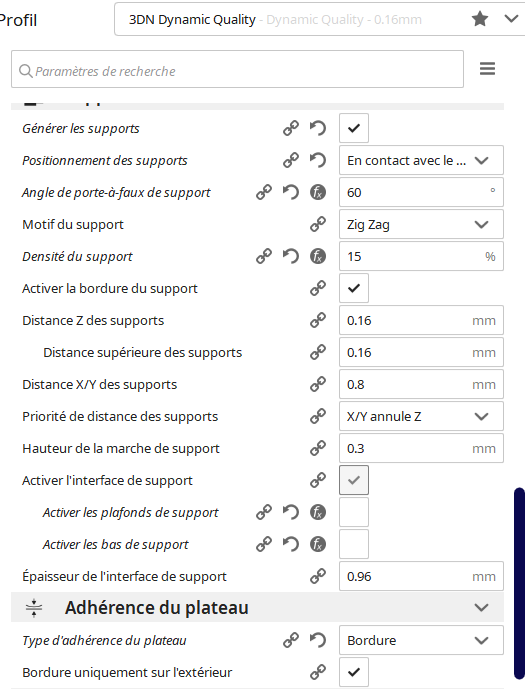
Task: Select X/Y annule Z priority dropdown
Action: pyautogui.click(x=421, y=417)
